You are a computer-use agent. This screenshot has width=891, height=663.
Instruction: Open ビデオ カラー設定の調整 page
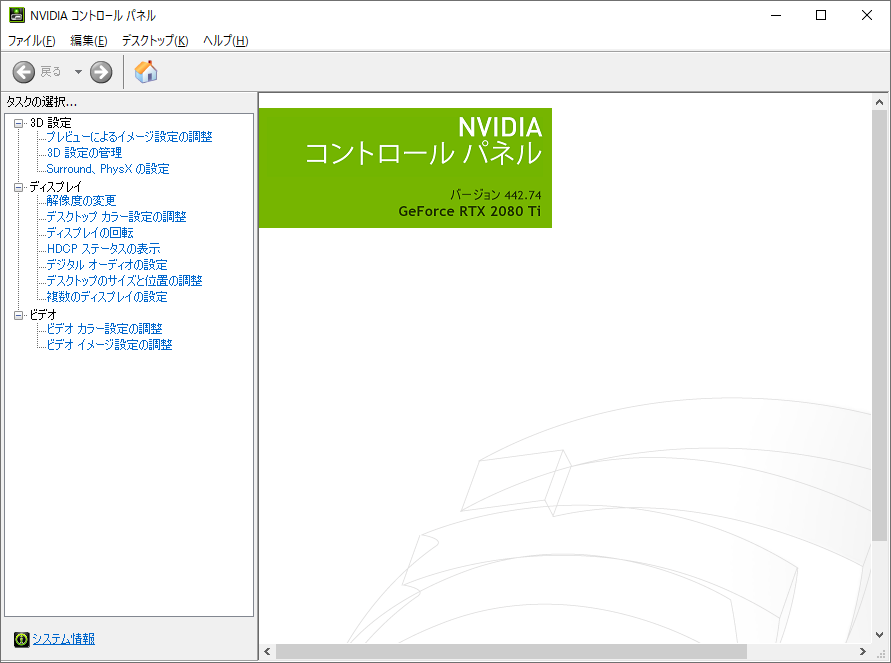pyautogui.click(x=104, y=329)
